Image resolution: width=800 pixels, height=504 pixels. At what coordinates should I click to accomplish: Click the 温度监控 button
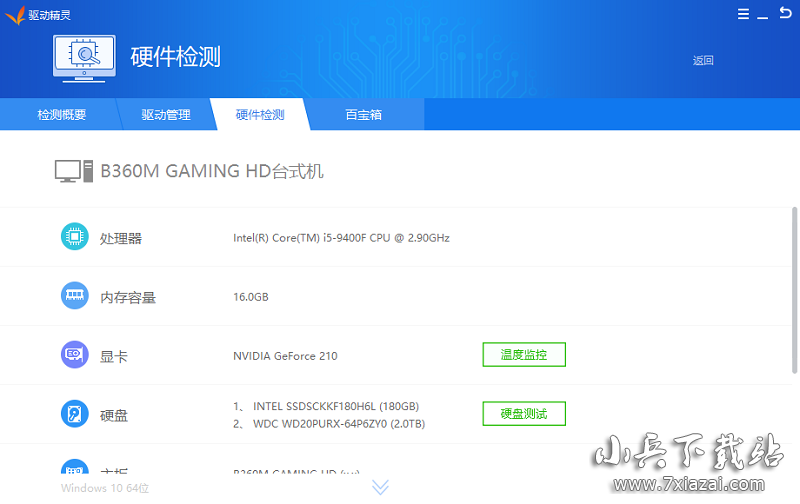tap(524, 355)
